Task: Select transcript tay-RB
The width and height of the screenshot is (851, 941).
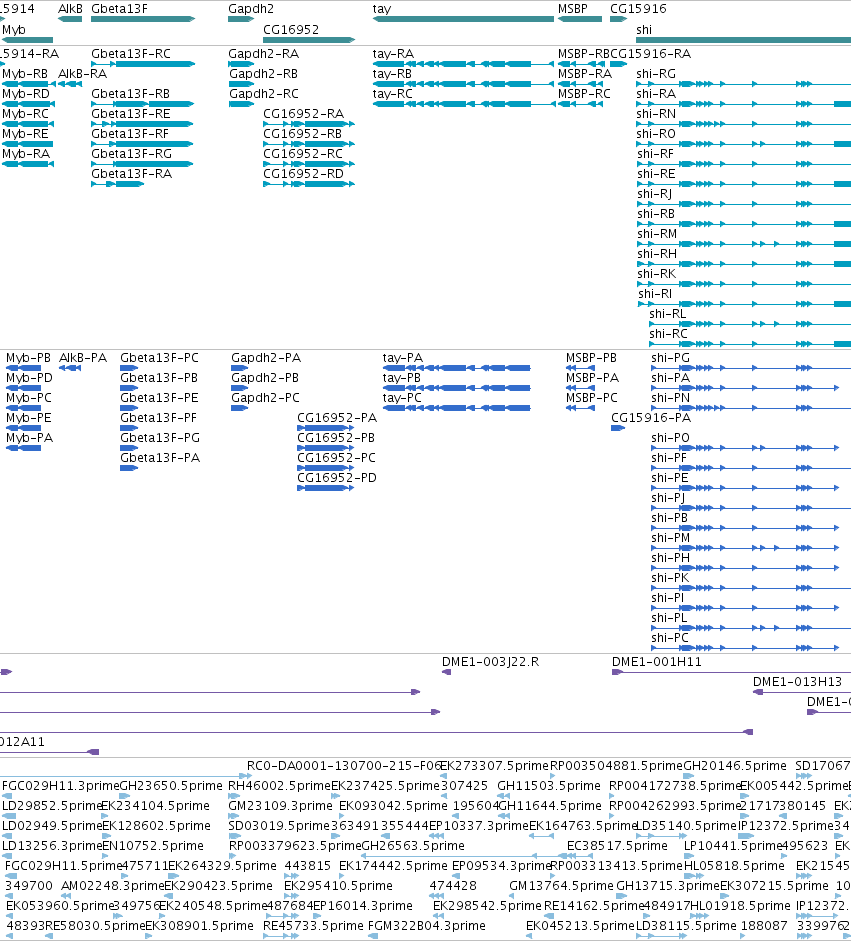Action: tap(463, 84)
